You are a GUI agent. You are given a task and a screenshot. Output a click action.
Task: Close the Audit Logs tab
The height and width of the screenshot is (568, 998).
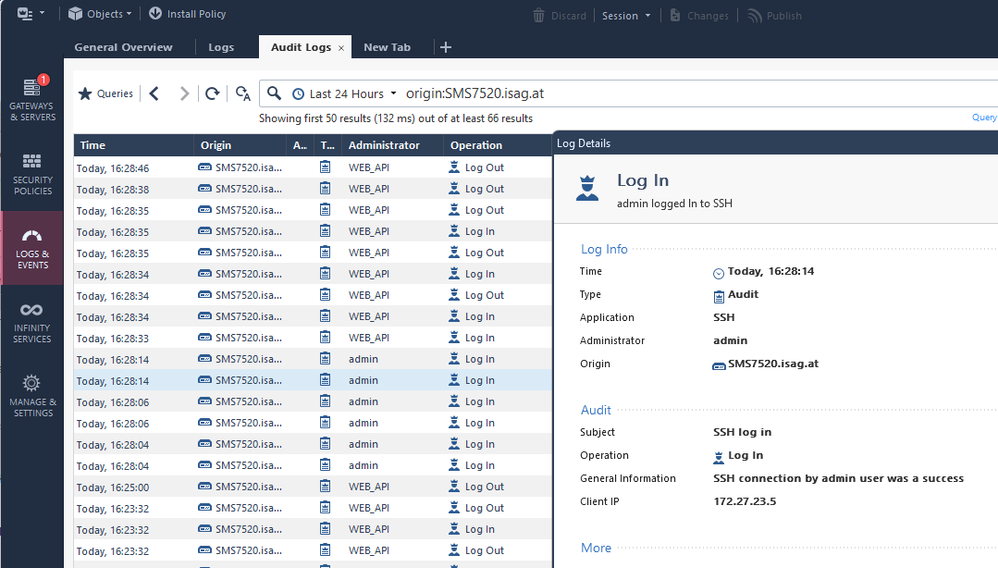coord(341,48)
